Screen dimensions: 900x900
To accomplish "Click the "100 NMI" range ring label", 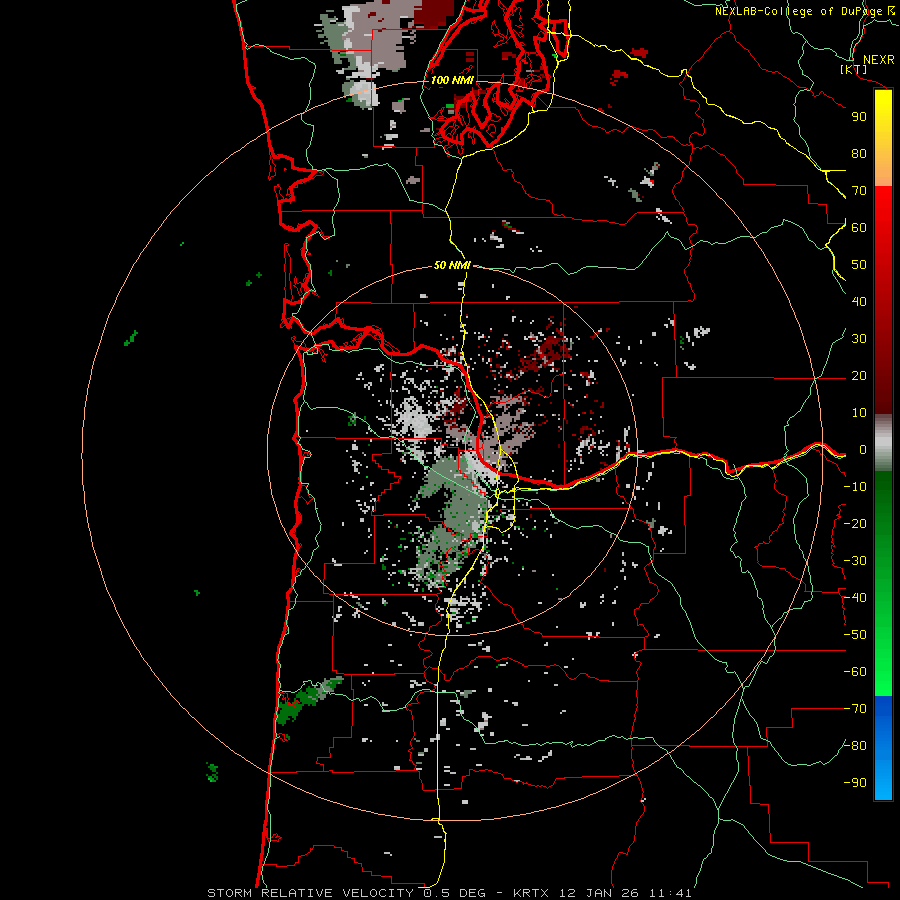I will point(452,80).
